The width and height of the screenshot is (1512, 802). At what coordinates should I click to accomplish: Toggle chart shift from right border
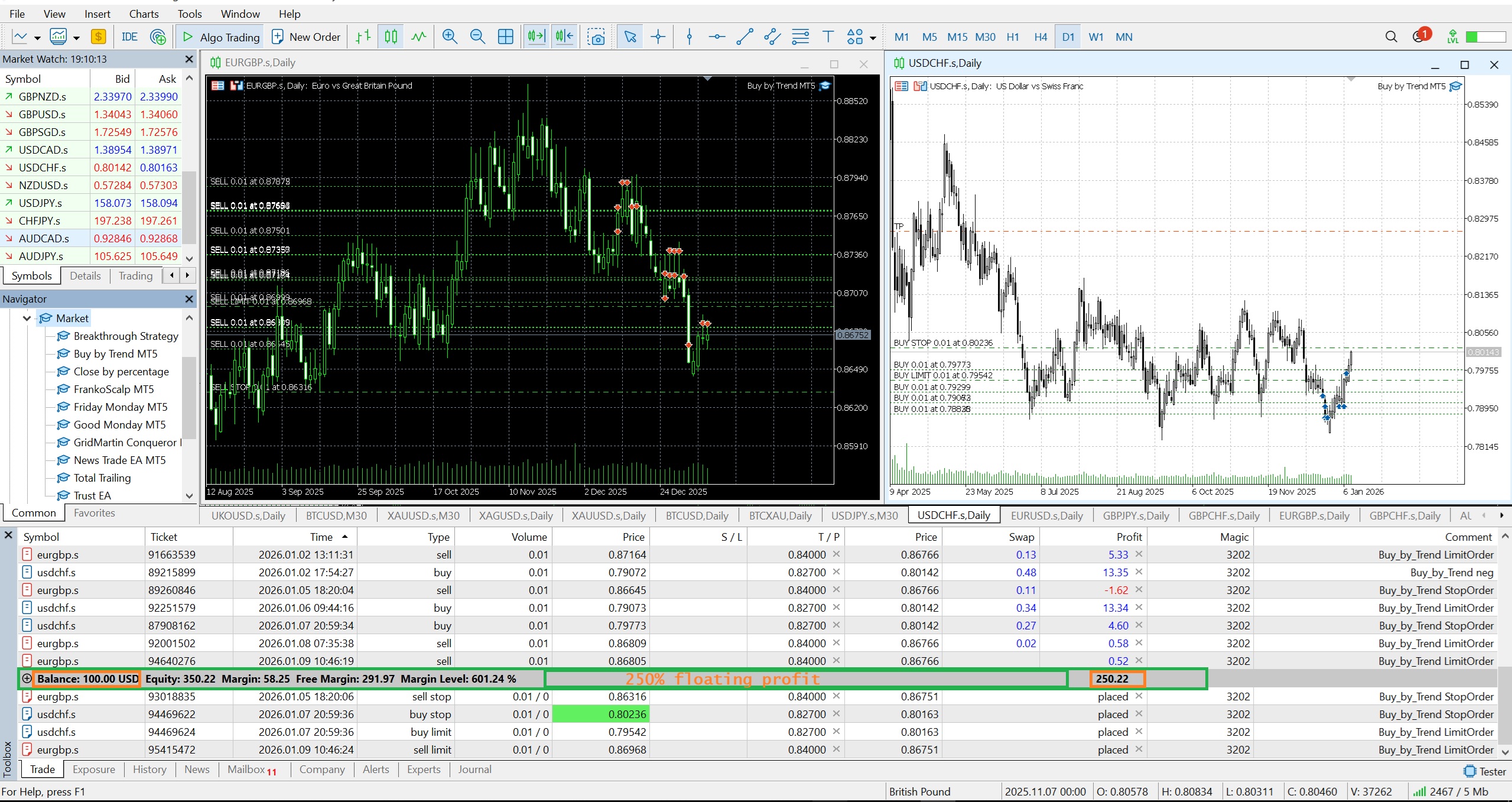[x=565, y=37]
